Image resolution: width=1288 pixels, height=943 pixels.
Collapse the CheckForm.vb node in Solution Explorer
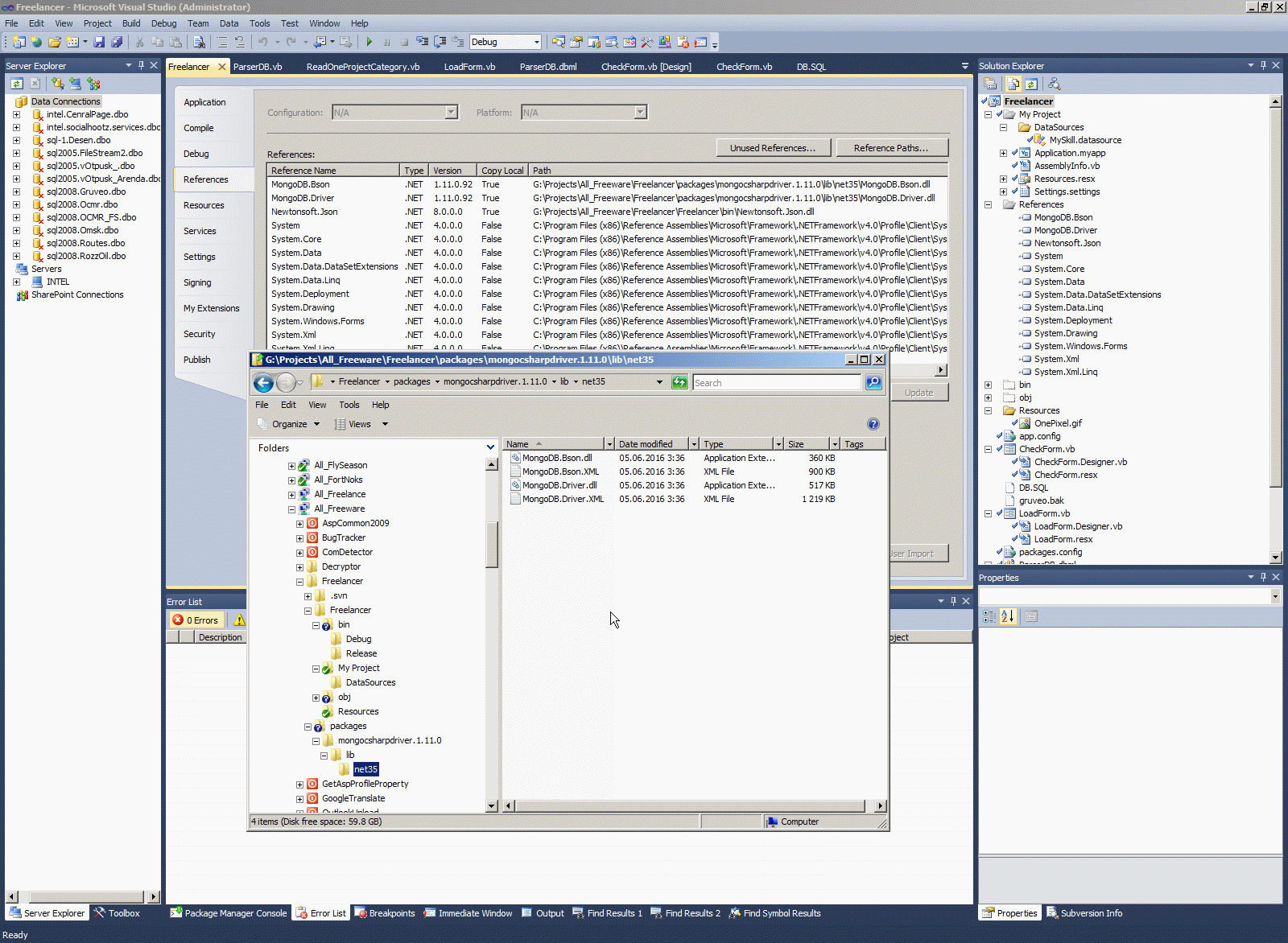click(x=988, y=450)
